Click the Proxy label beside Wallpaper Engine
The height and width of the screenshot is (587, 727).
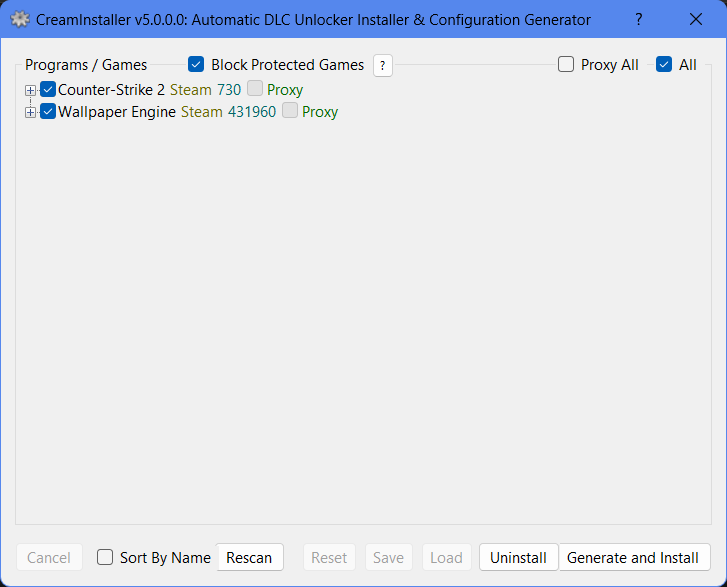tap(320, 112)
